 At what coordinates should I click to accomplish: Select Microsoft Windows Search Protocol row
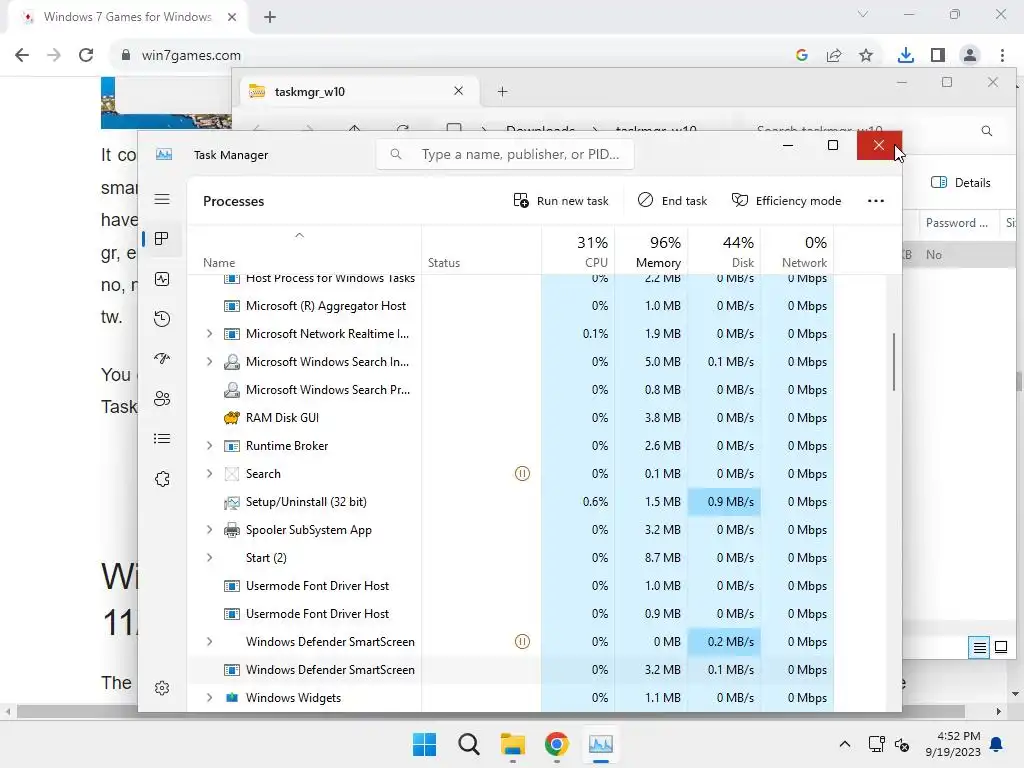point(511,390)
